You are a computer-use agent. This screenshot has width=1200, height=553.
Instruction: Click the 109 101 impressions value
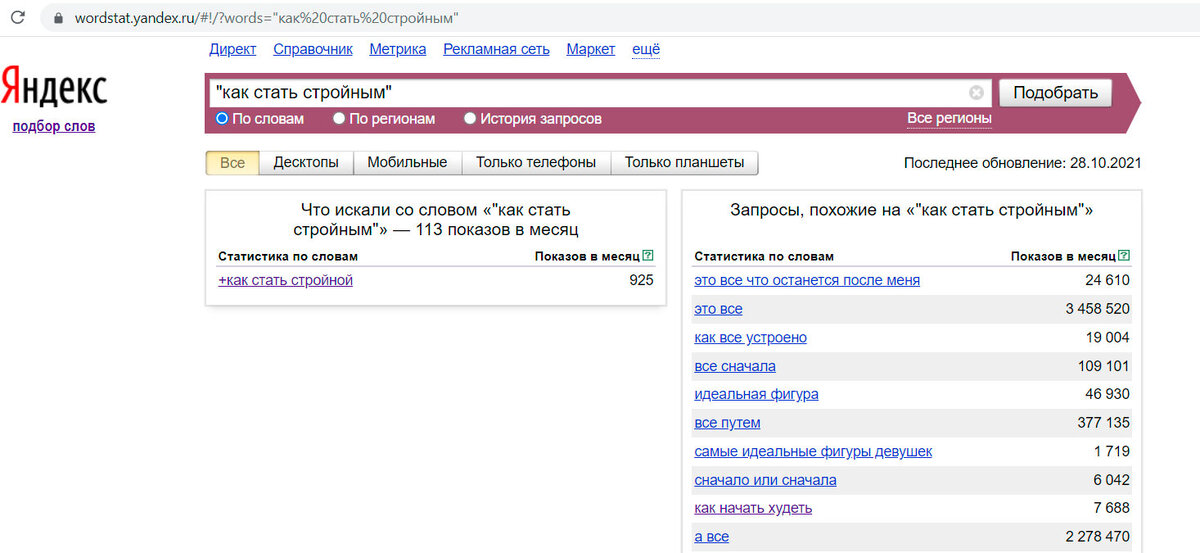1104,366
